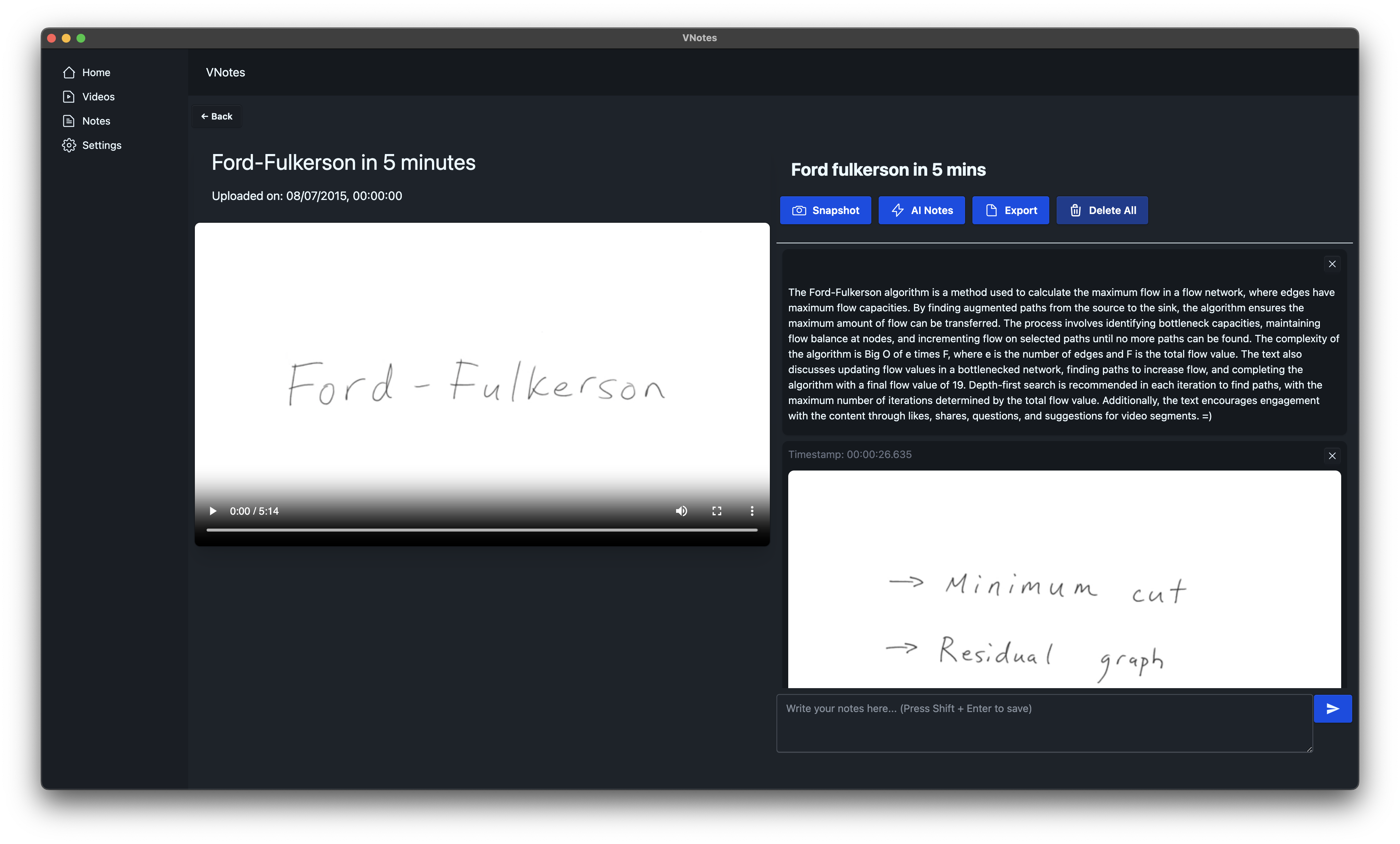
Task: Click the Snapshot camera button
Action: coord(825,210)
